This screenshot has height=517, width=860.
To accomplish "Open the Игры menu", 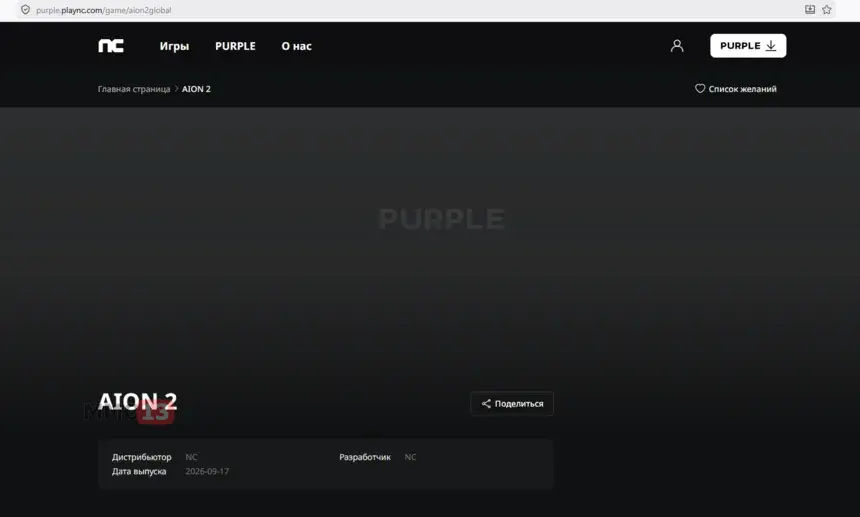I will 174,46.
